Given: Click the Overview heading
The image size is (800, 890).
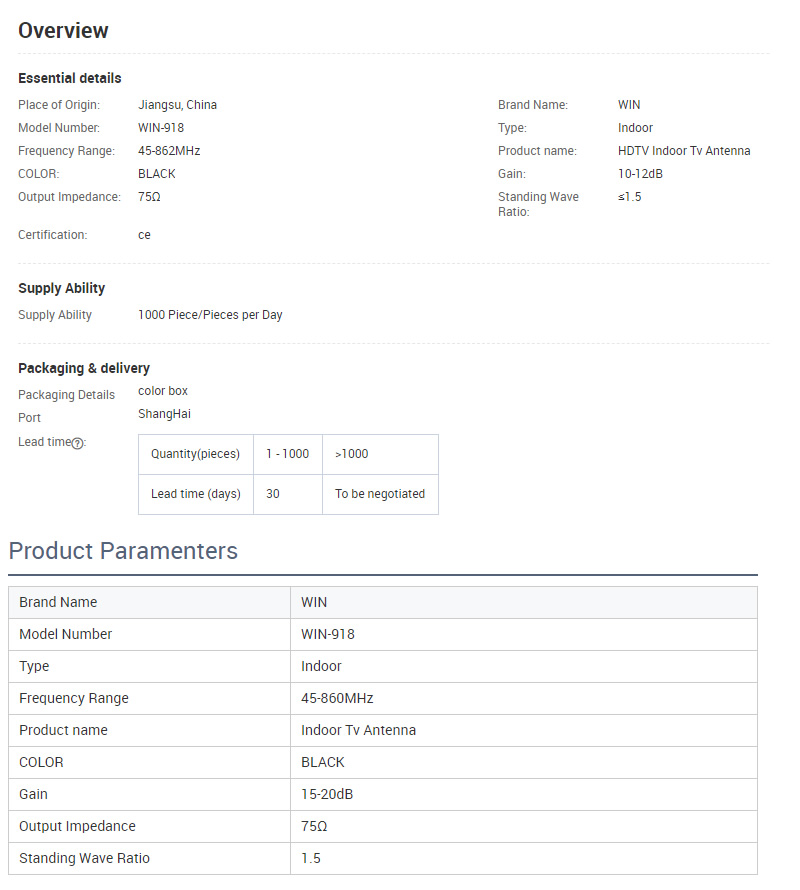Looking at the screenshot, I should tap(63, 31).
